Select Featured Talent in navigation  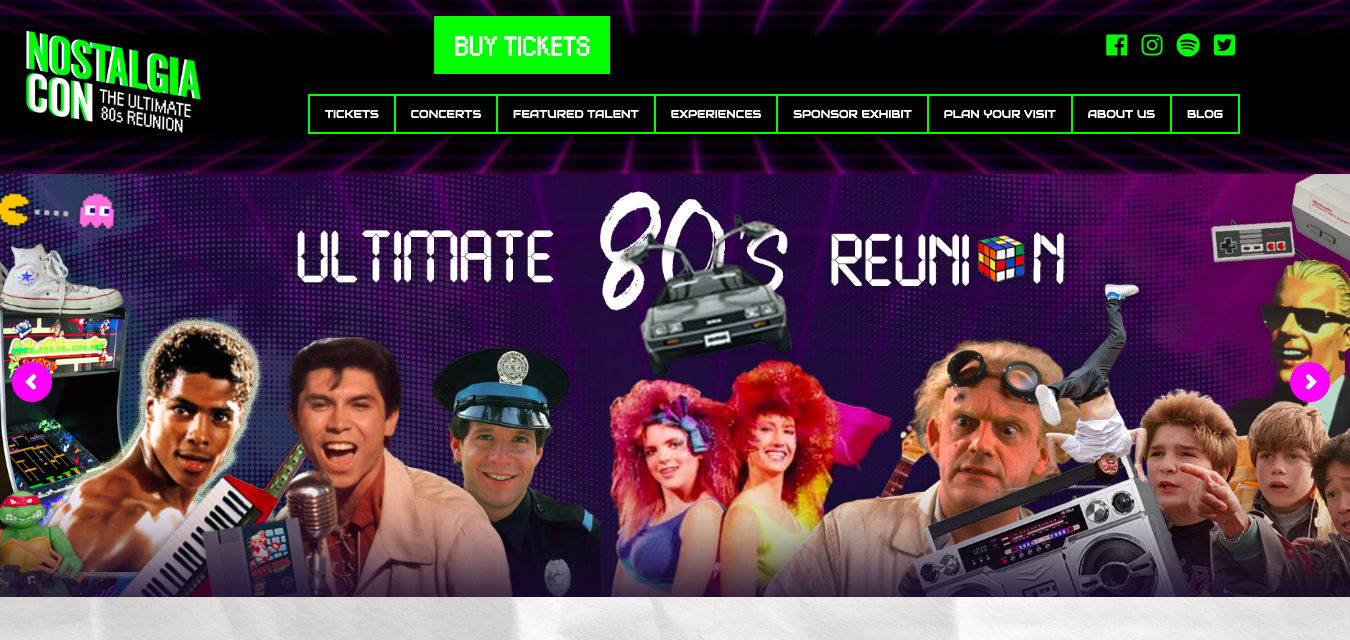coord(576,114)
